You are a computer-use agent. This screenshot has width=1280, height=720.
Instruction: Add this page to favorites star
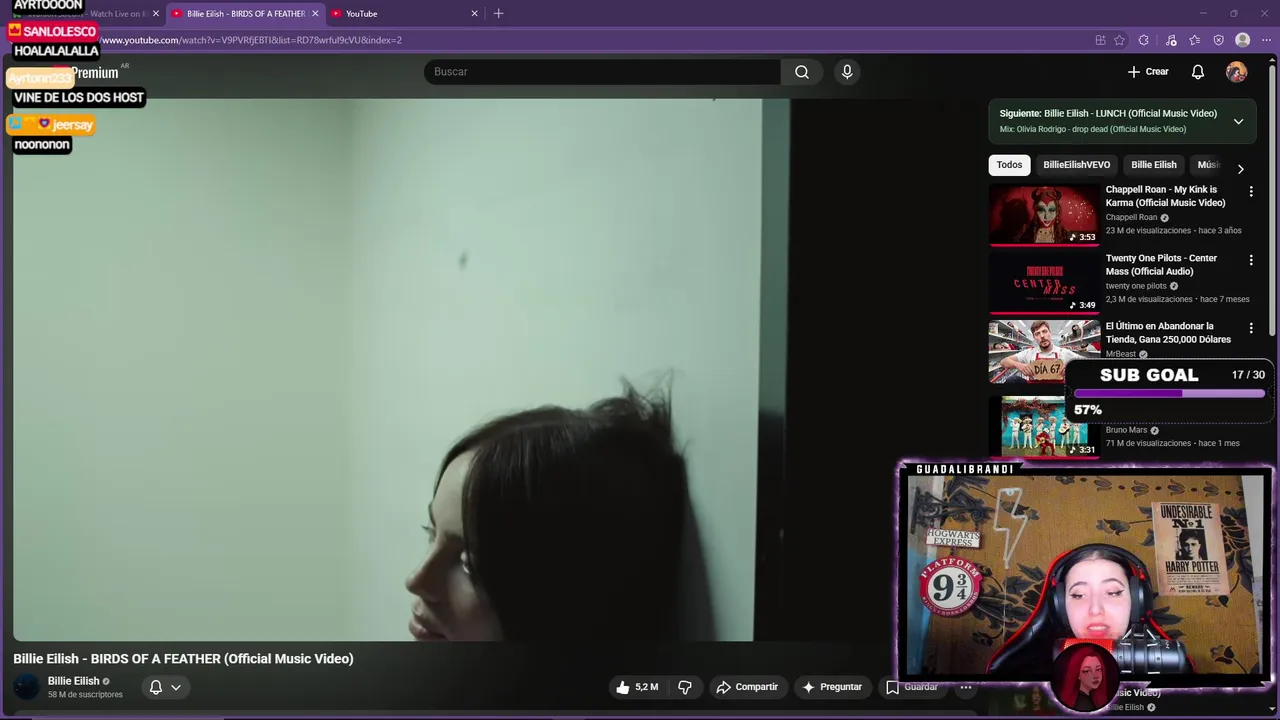tap(1119, 40)
